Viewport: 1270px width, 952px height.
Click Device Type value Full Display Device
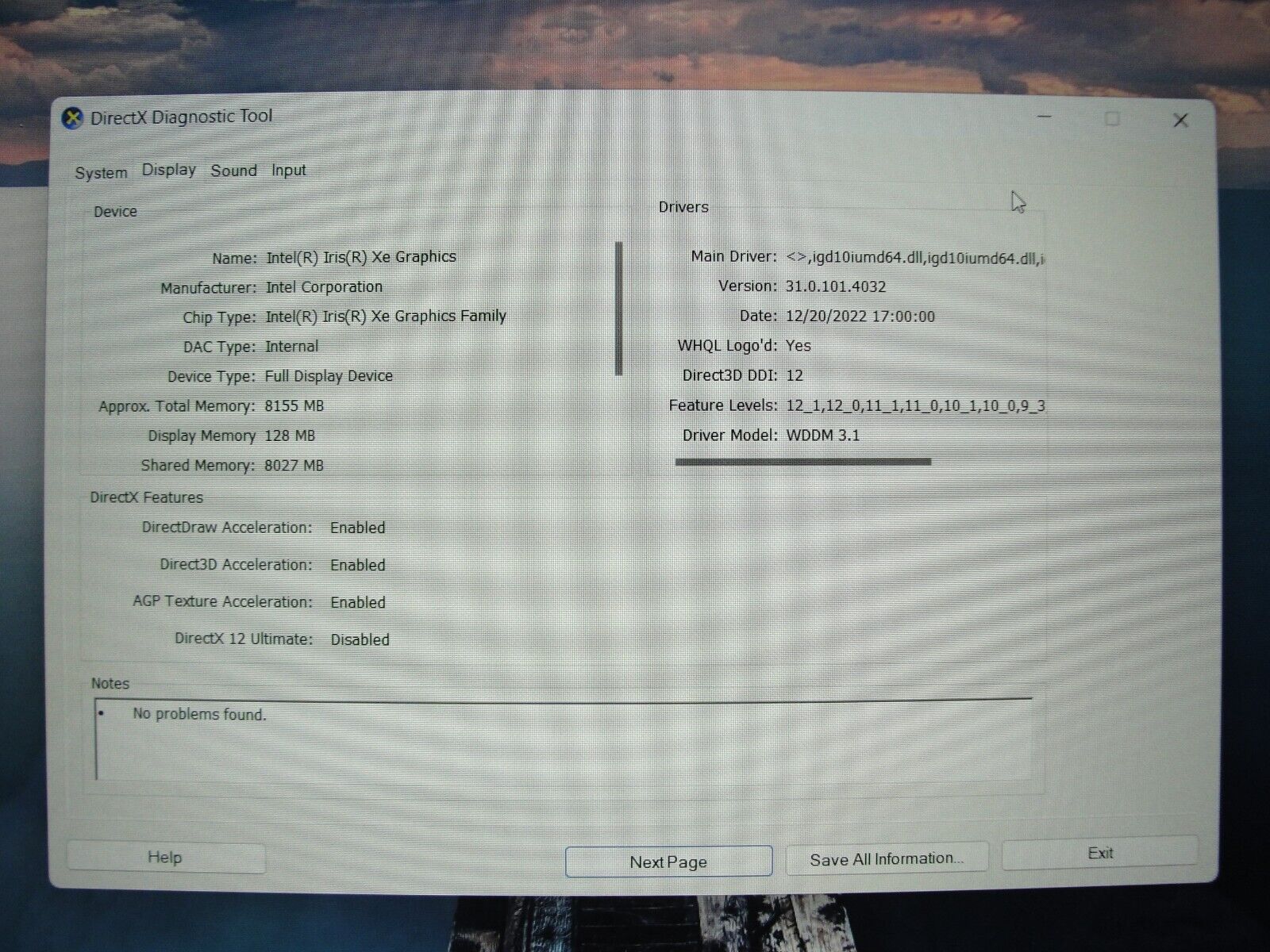click(x=329, y=376)
